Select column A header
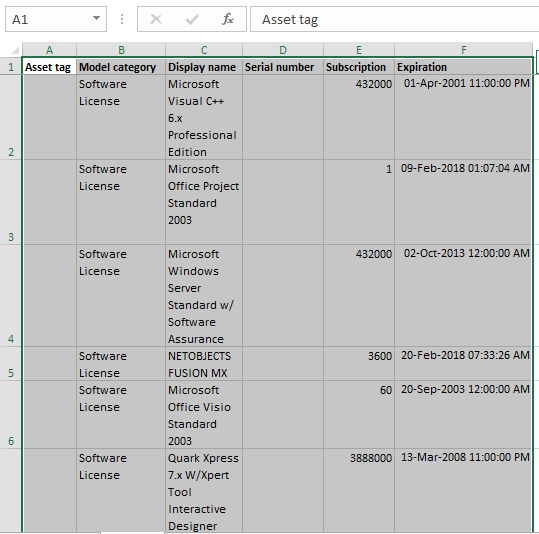 (x=50, y=50)
